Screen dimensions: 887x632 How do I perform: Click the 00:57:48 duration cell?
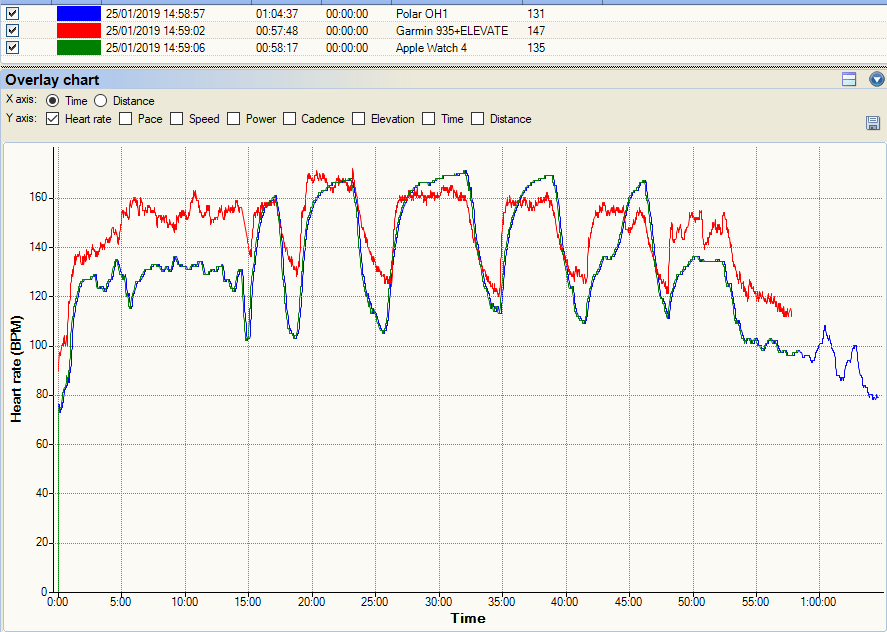click(277, 31)
